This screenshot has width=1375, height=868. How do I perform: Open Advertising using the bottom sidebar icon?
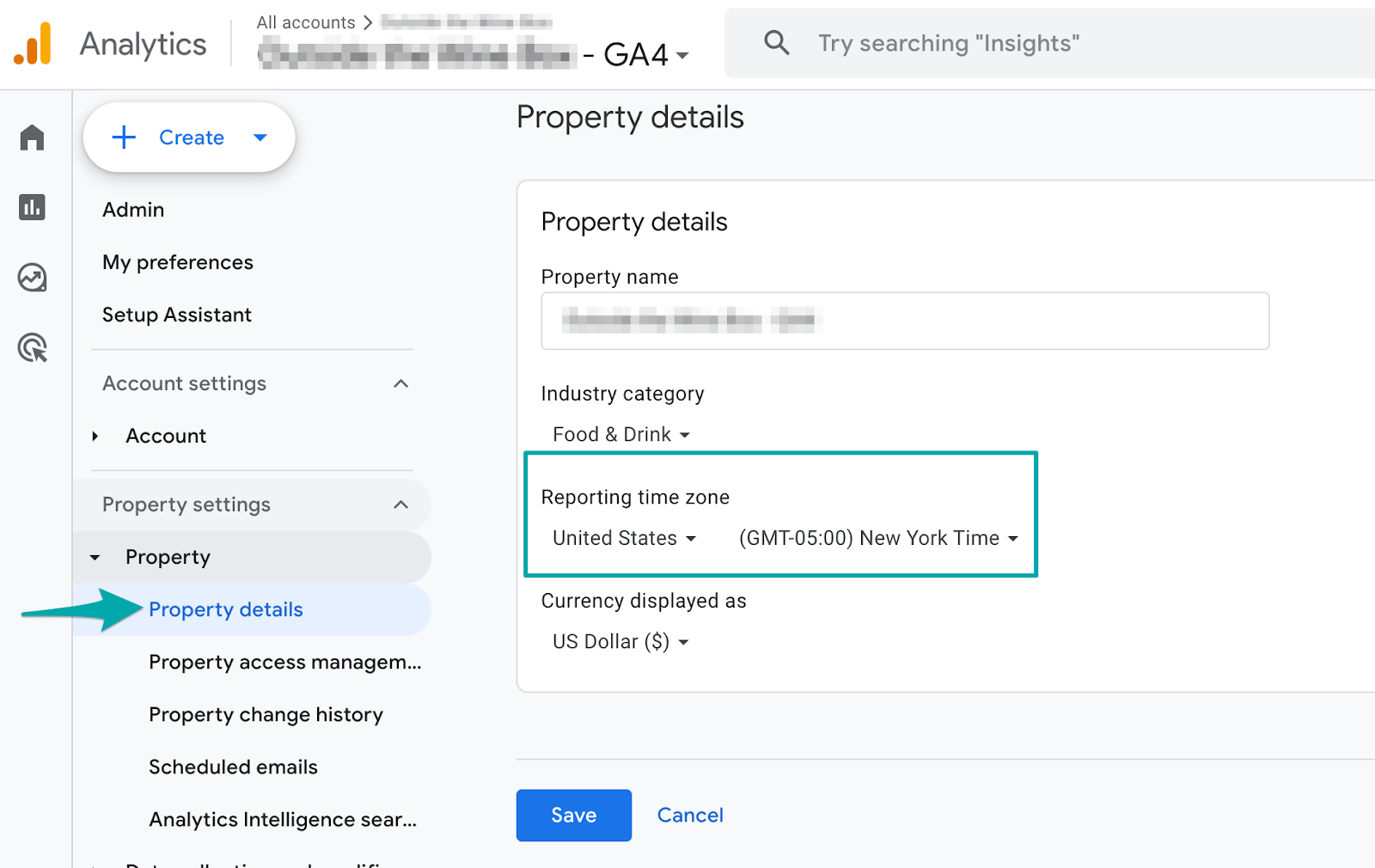(x=32, y=348)
